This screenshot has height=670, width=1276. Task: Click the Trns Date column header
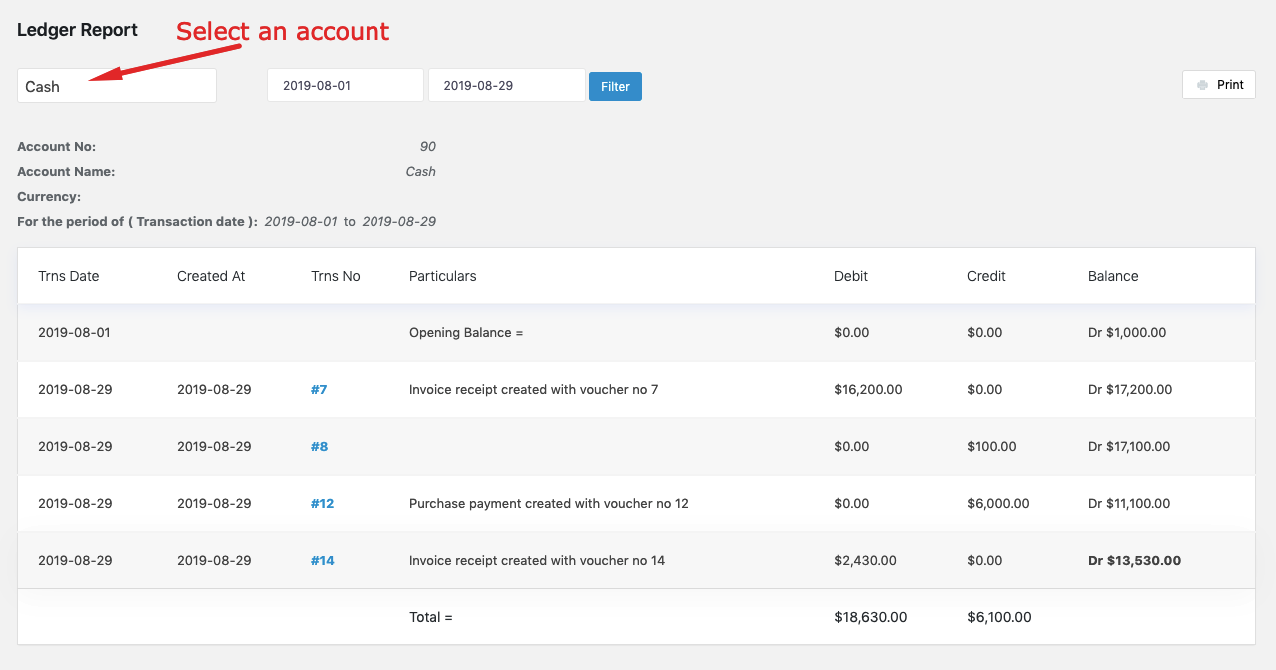pyautogui.click(x=69, y=276)
